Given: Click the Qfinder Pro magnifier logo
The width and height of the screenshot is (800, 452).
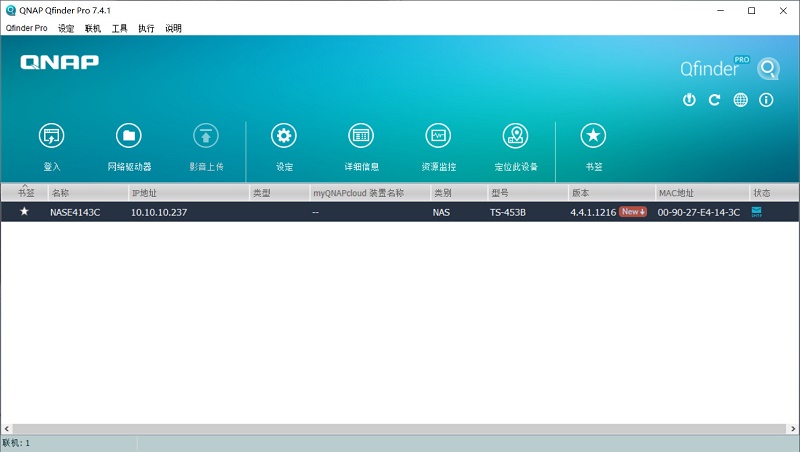Looking at the screenshot, I should tap(768, 68).
